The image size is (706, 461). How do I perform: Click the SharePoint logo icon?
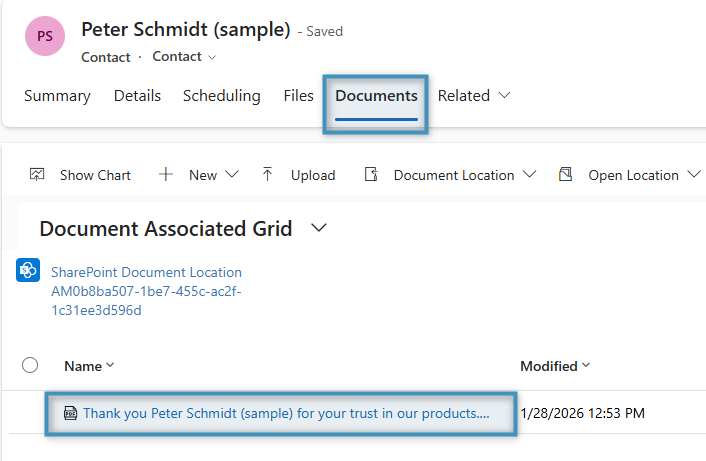pos(28,271)
